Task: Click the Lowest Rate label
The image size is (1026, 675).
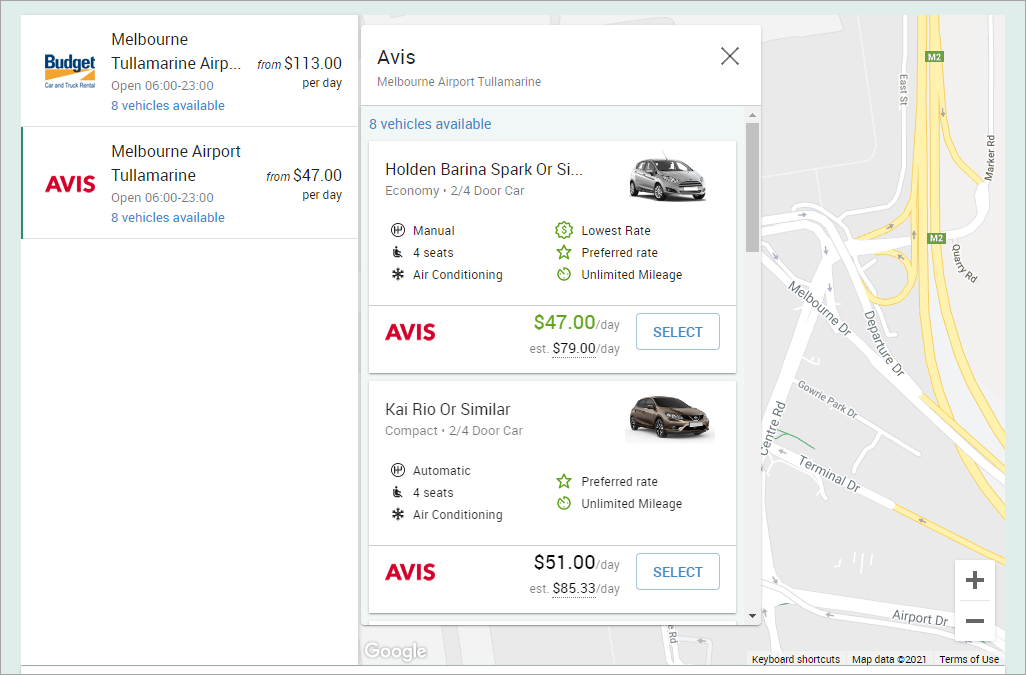Action: pos(616,231)
